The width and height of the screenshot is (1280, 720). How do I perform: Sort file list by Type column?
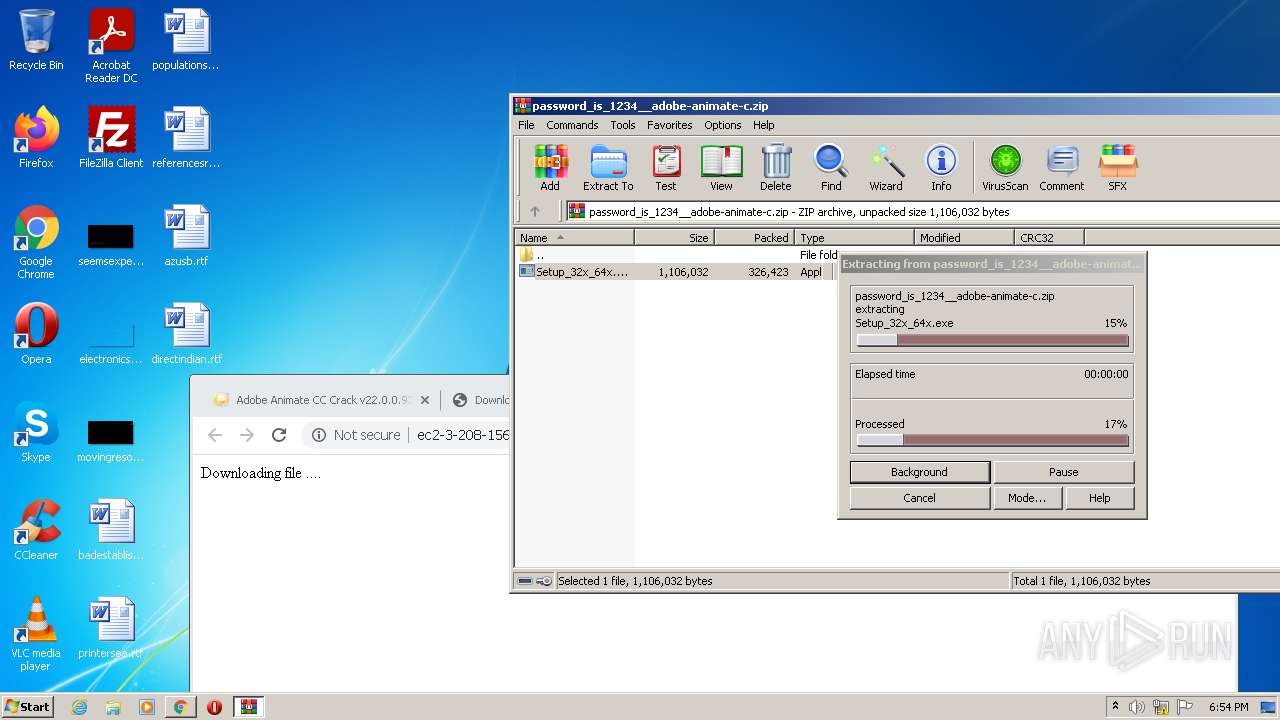pyautogui.click(x=854, y=238)
